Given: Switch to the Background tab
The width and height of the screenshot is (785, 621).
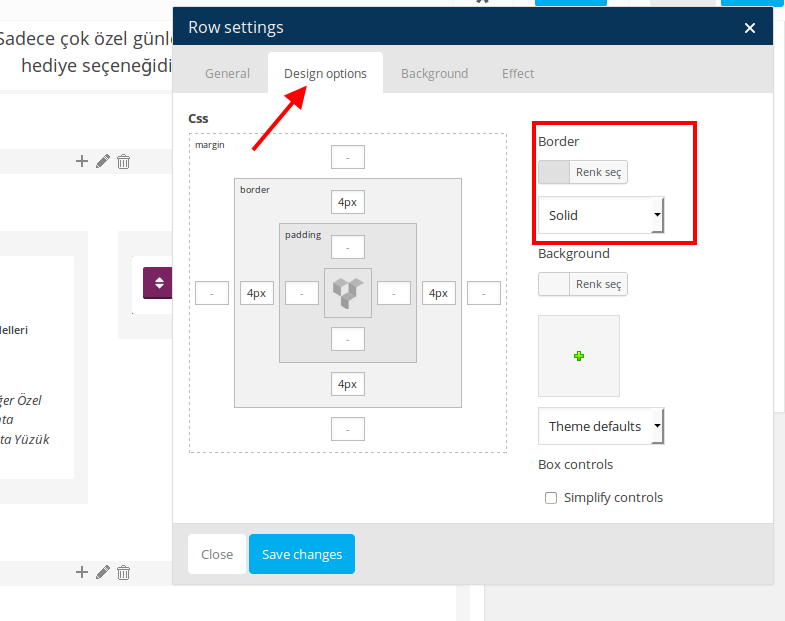Looking at the screenshot, I should [435, 74].
